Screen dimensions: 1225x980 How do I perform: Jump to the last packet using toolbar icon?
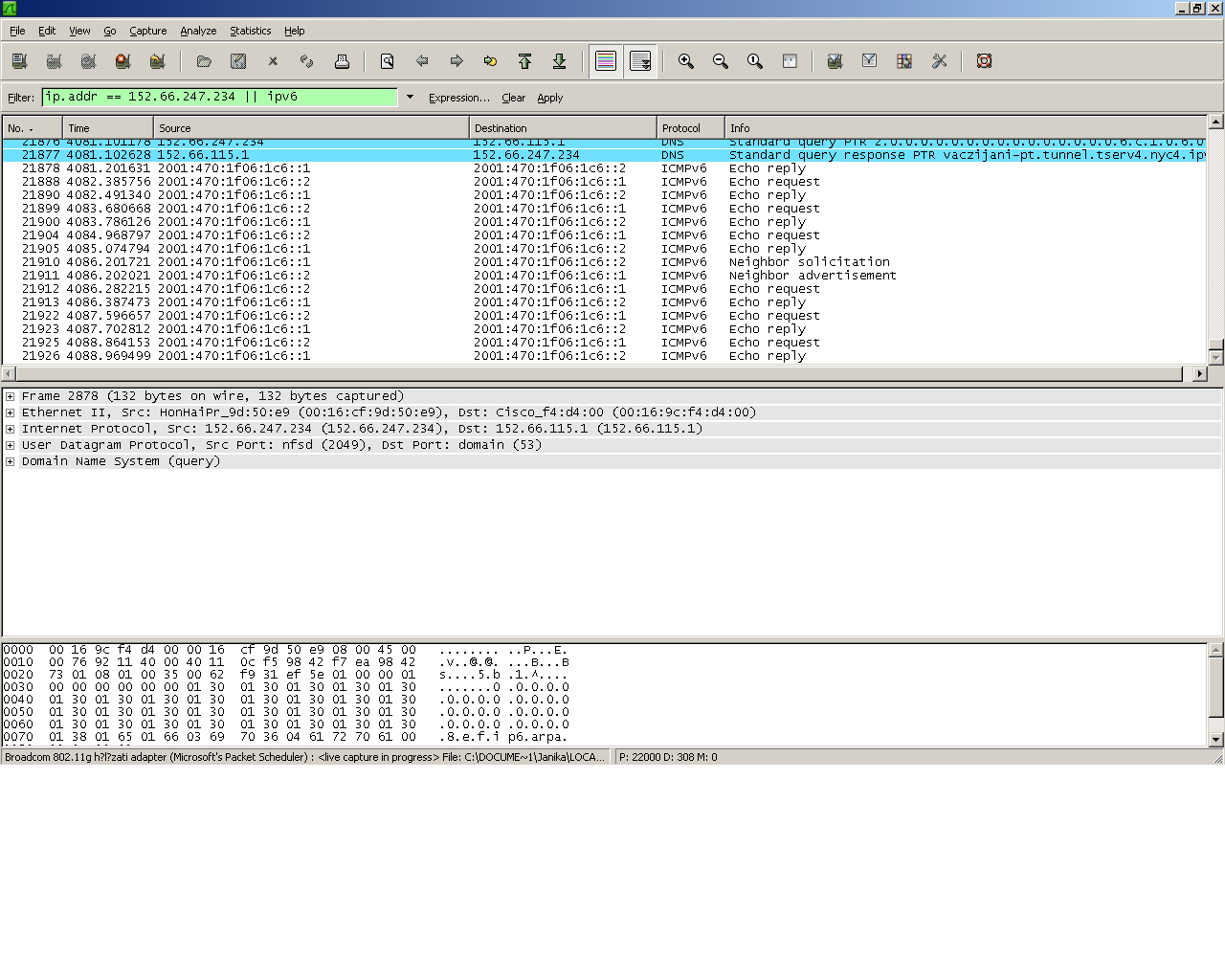coord(560,60)
